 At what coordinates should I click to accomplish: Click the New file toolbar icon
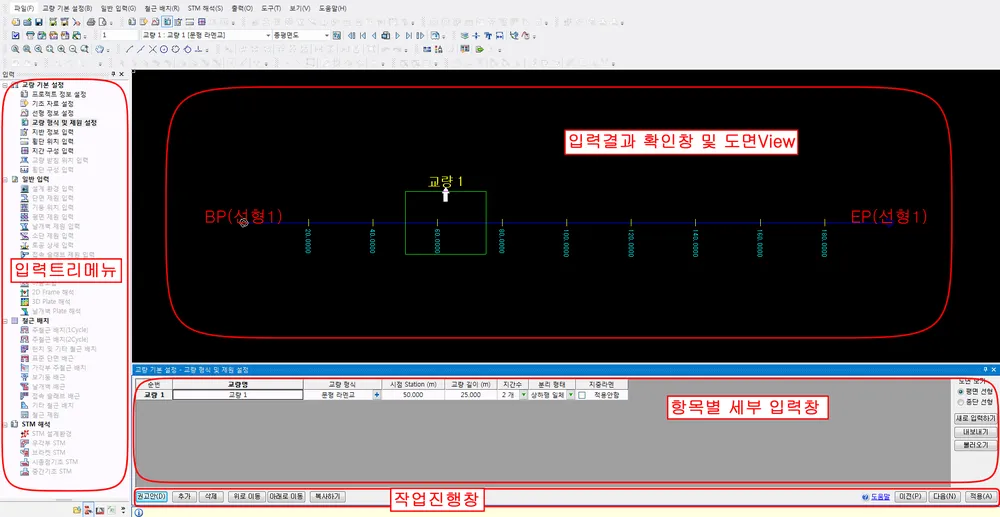click(x=16, y=22)
